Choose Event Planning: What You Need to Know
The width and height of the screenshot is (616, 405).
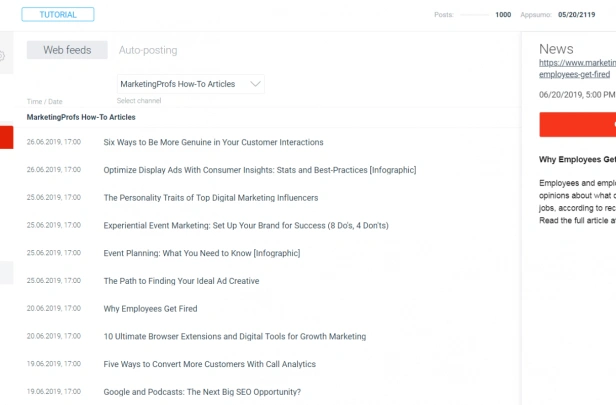coord(202,253)
